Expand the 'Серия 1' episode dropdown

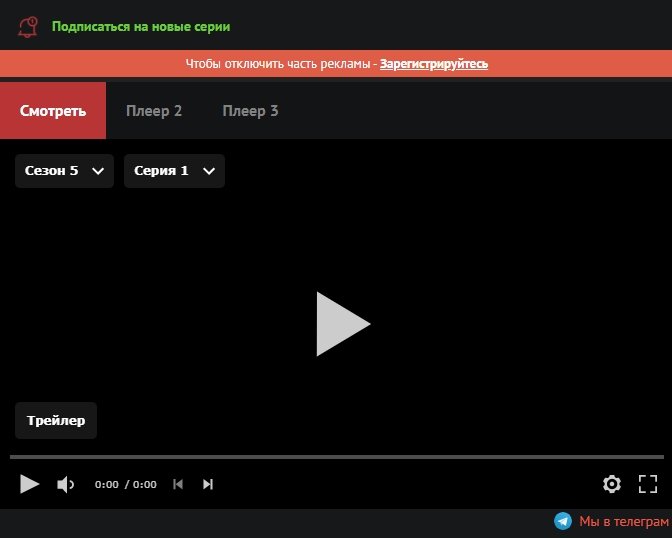[174, 171]
